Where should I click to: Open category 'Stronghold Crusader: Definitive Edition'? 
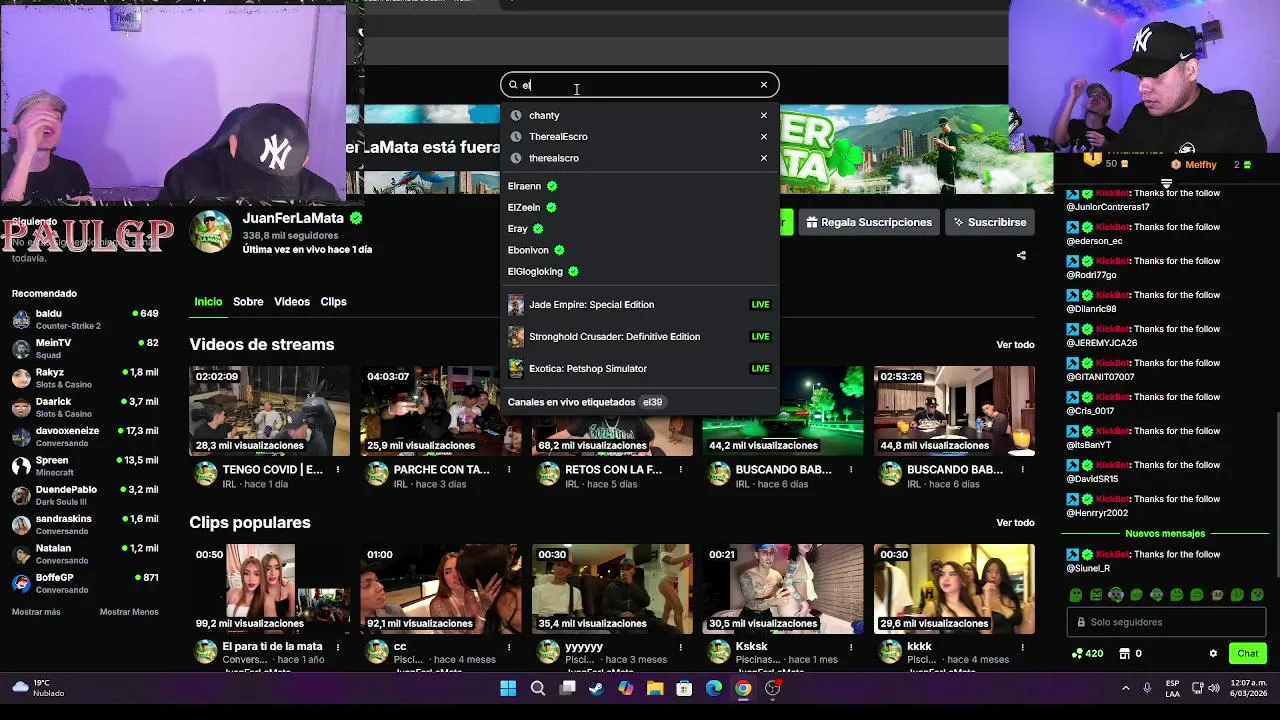coord(640,336)
